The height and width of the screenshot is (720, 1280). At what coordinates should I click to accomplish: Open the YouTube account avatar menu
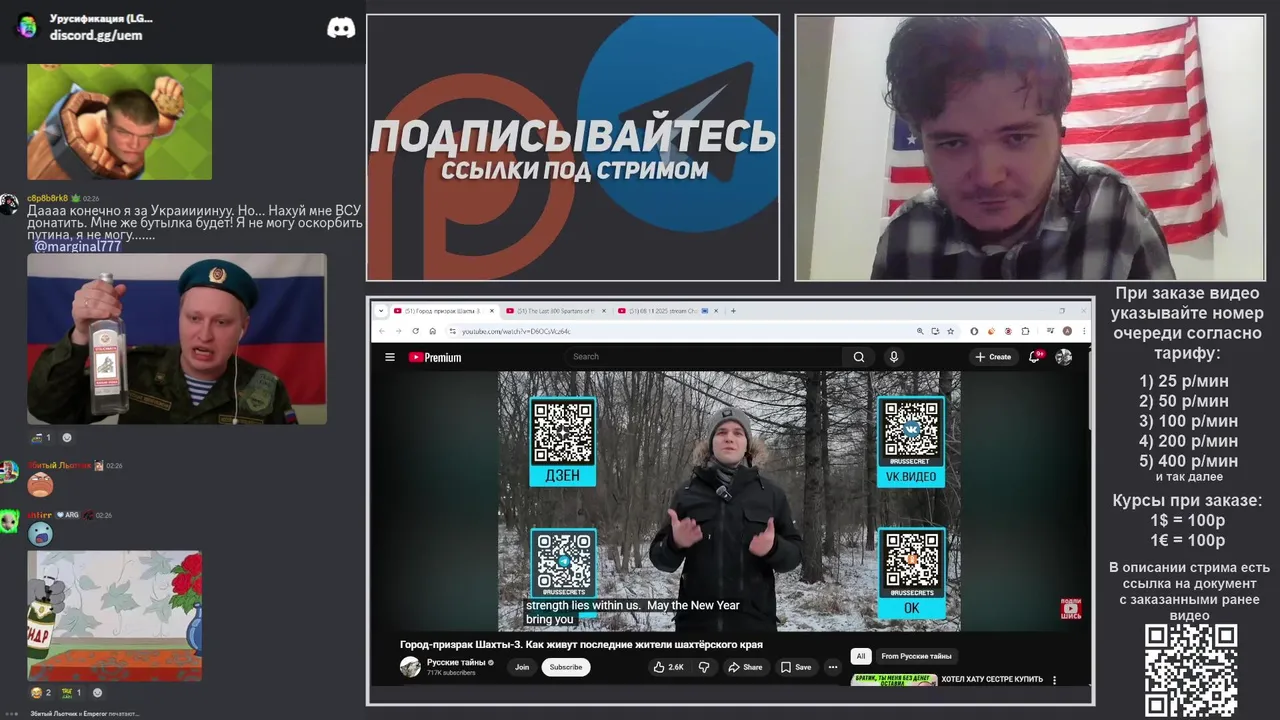1063,357
